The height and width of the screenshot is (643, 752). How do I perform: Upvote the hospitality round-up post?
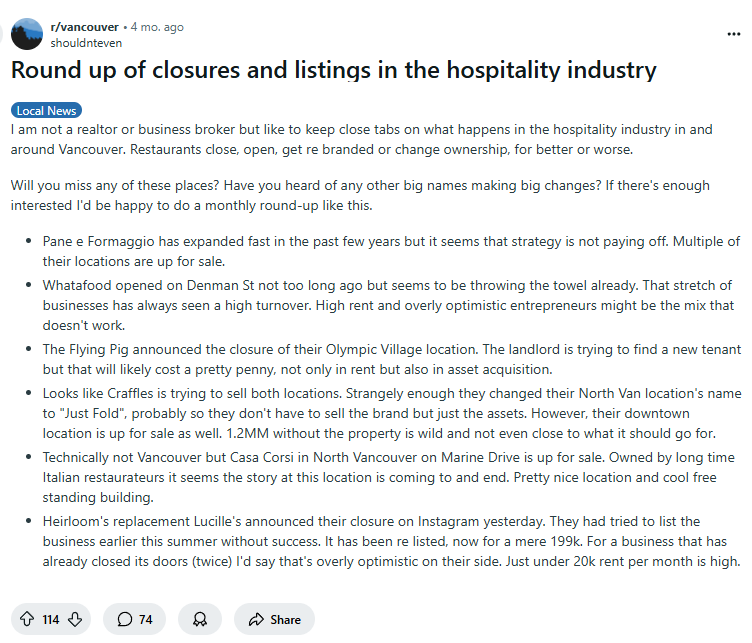(x=27, y=619)
